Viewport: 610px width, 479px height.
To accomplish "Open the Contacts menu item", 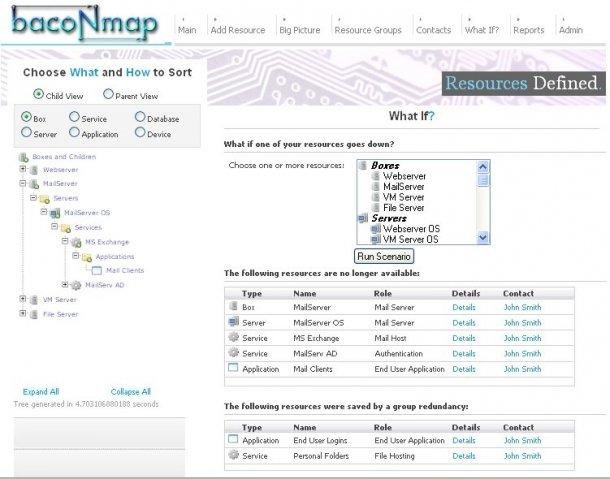I will pyautogui.click(x=433, y=30).
